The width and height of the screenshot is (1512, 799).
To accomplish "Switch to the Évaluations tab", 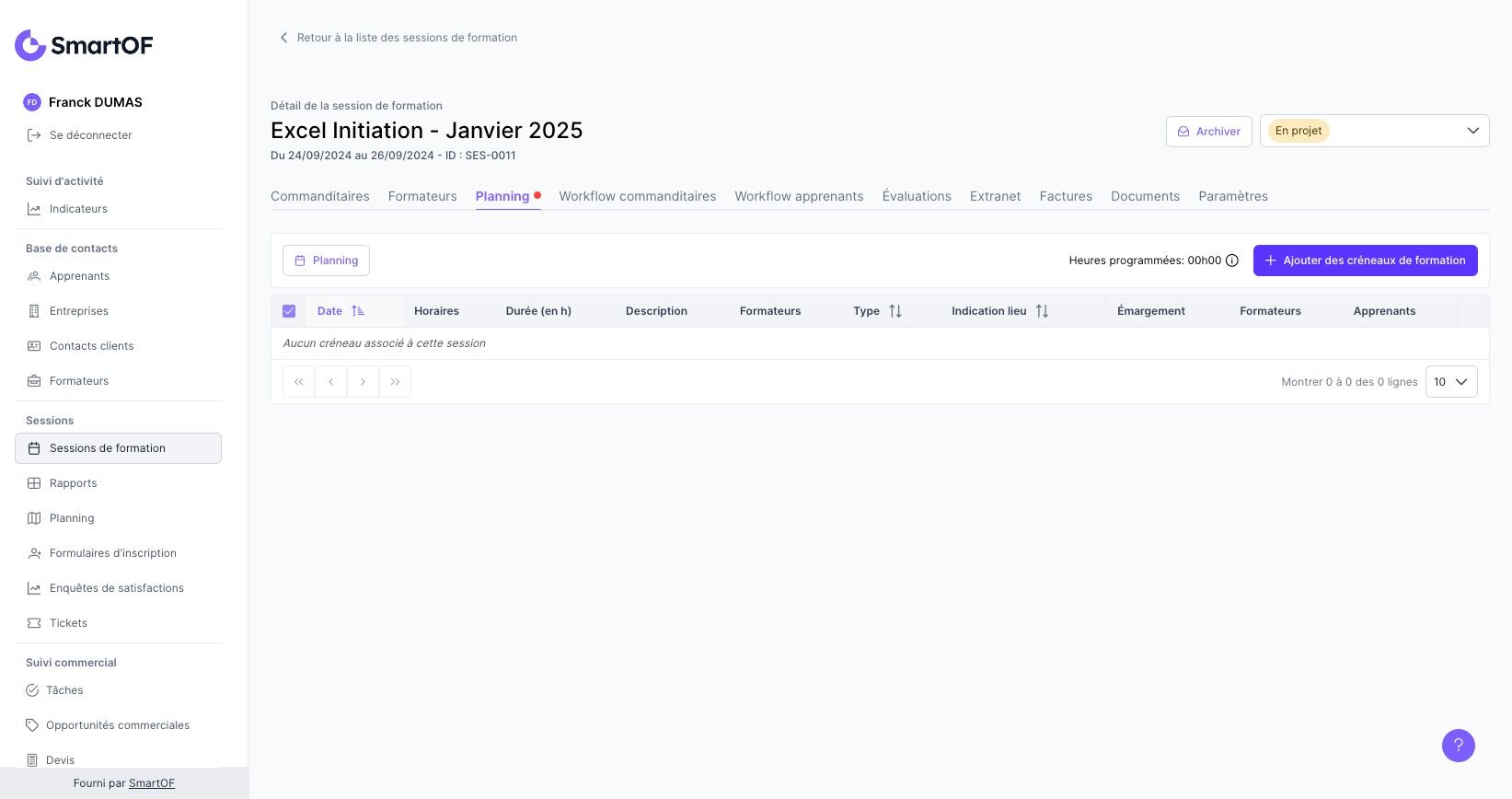I will click(x=917, y=196).
